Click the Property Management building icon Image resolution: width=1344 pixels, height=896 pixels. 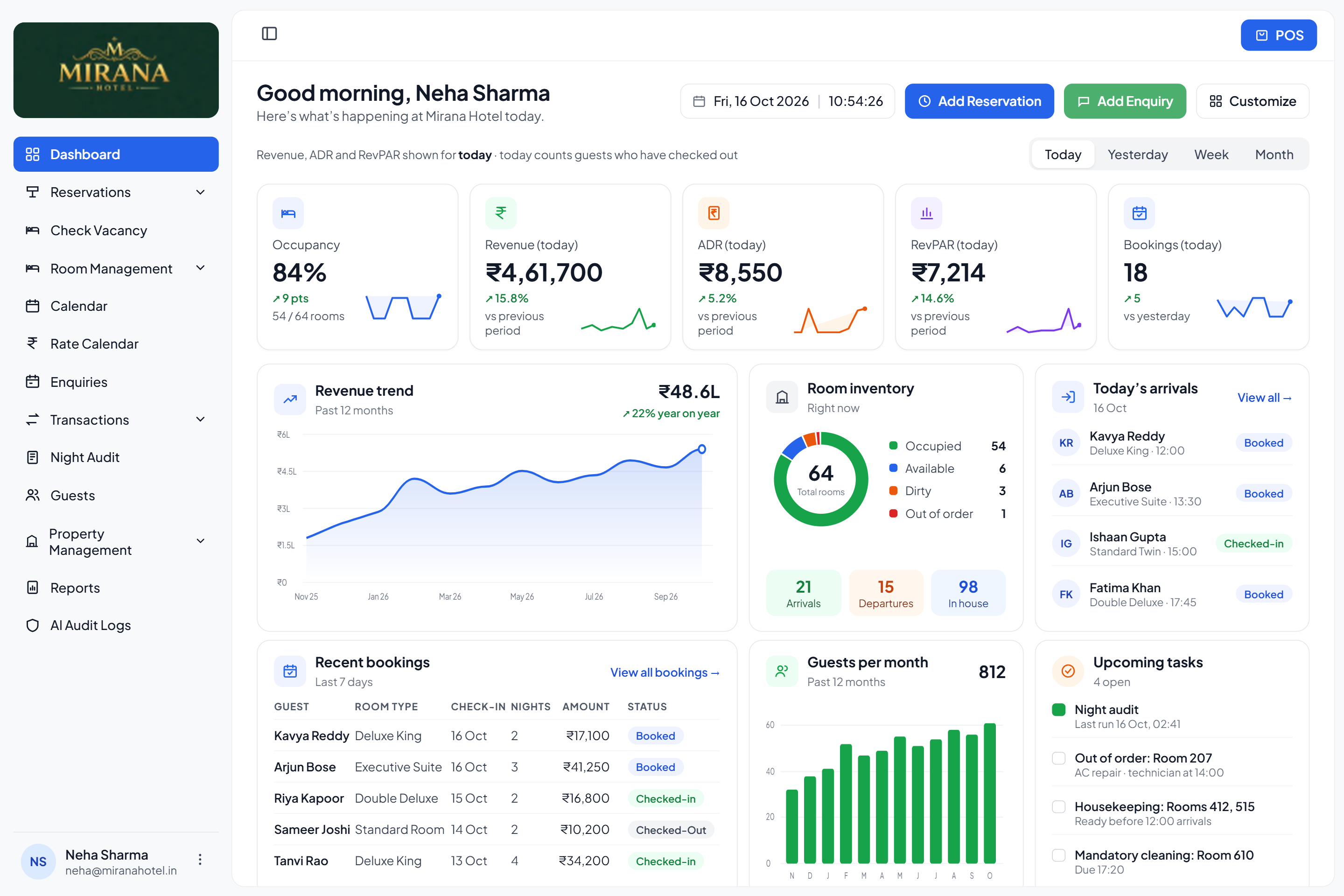(x=33, y=541)
